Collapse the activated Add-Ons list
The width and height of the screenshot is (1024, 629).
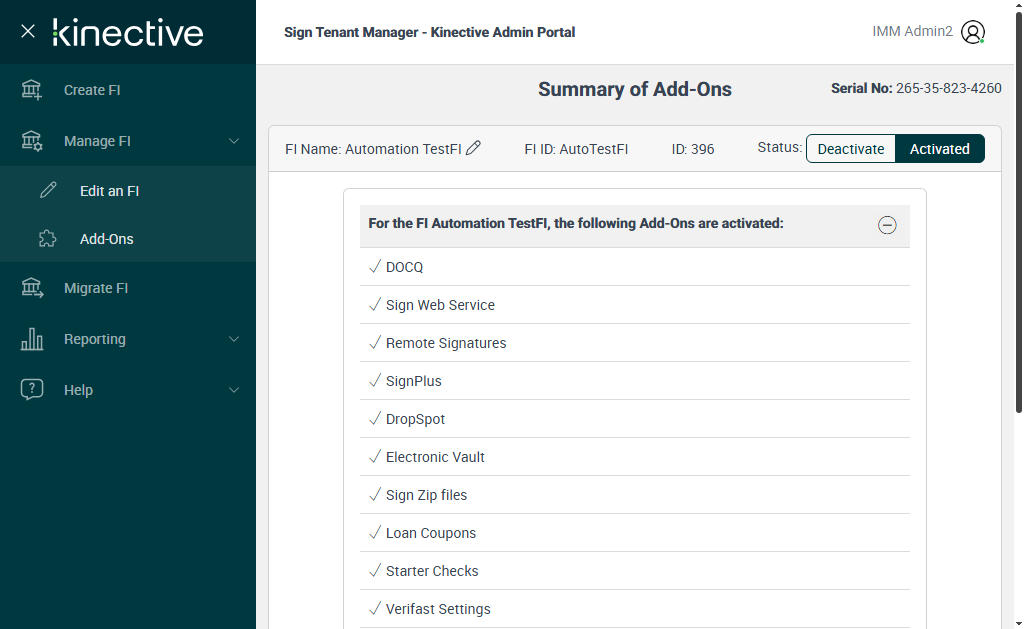887,225
